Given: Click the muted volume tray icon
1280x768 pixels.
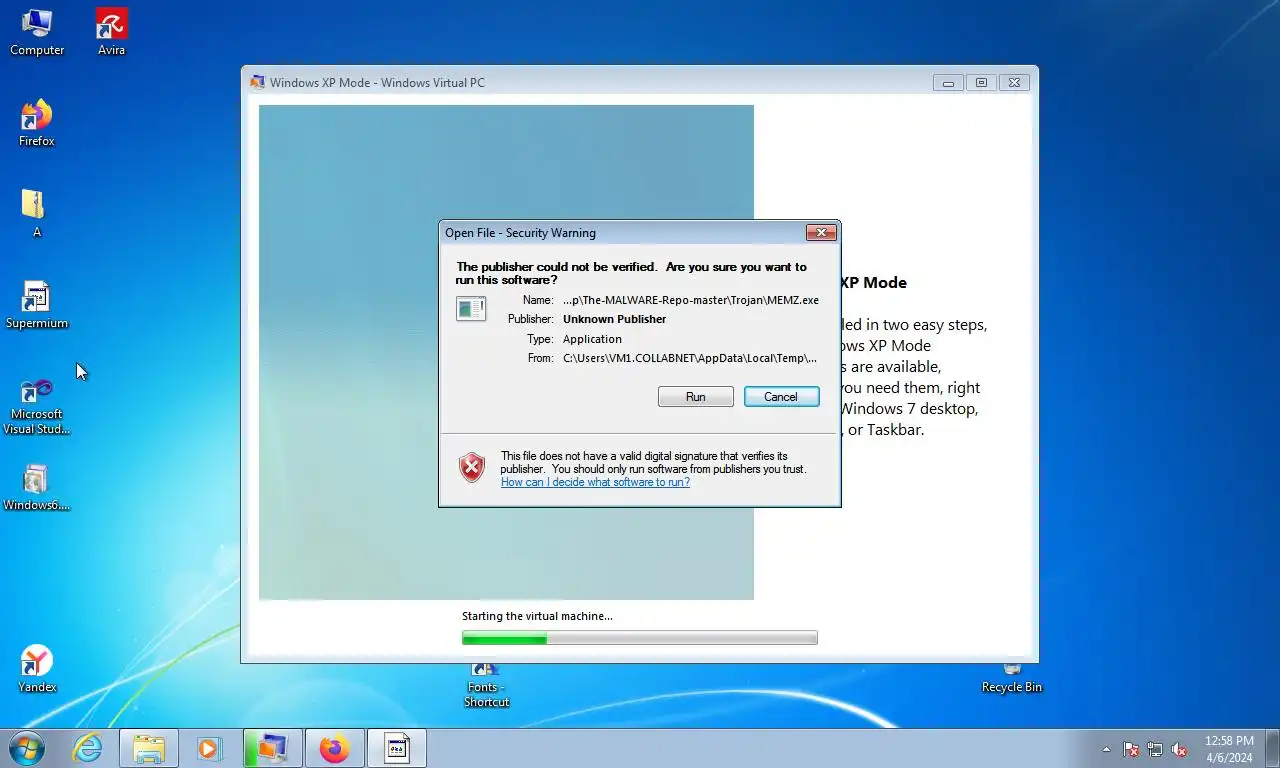Looking at the screenshot, I should click(1179, 749).
